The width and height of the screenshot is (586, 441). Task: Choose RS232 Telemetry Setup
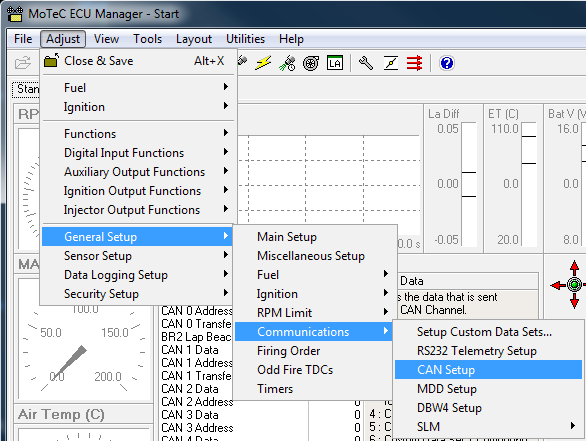[x=488, y=351]
